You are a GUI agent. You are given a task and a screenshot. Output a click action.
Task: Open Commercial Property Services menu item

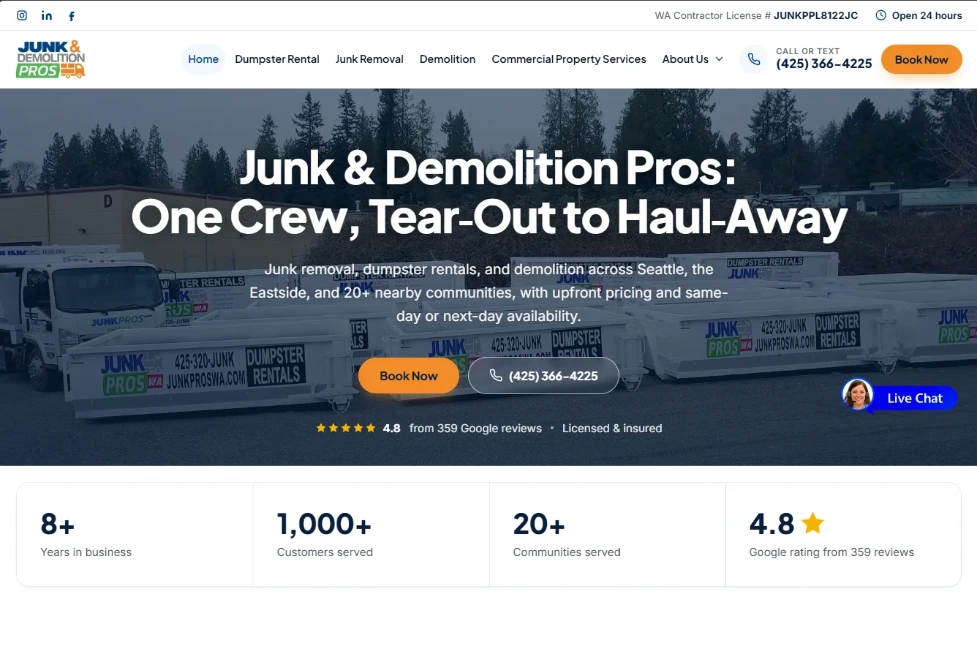pyautogui.click(x=569, y=59)
